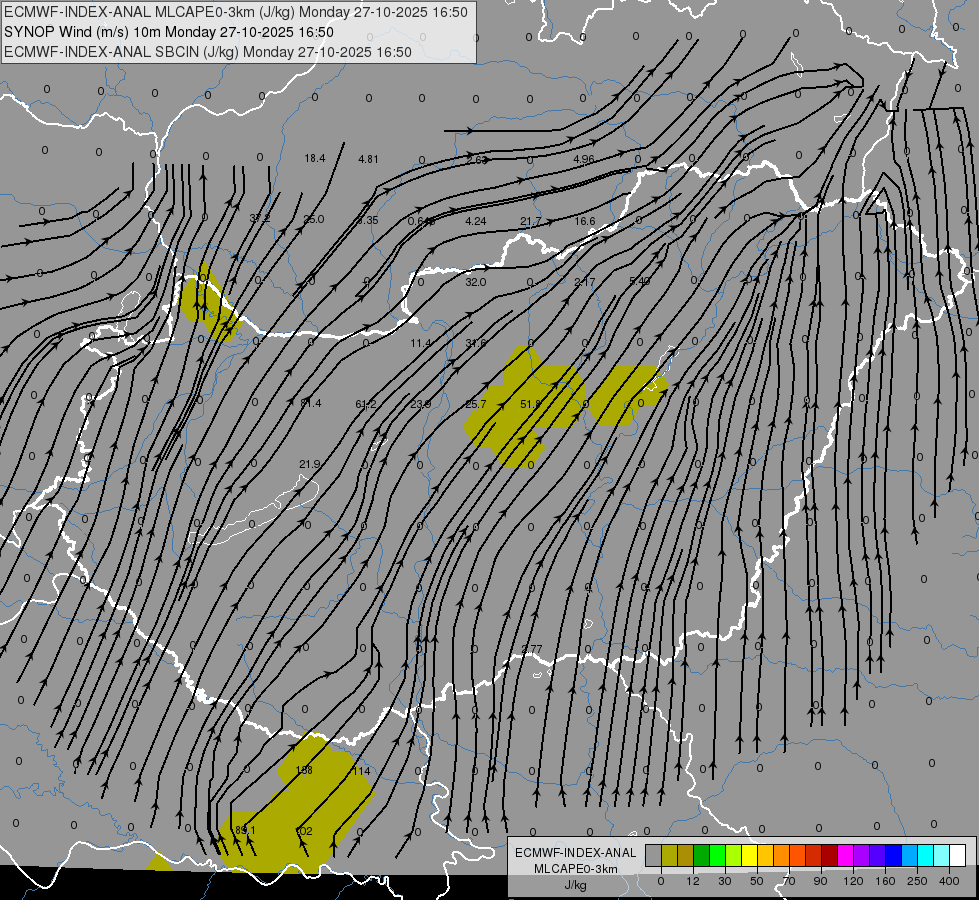Click the legend tick label 50
This screenshot has height=900, width=979.
coord(757,881)
